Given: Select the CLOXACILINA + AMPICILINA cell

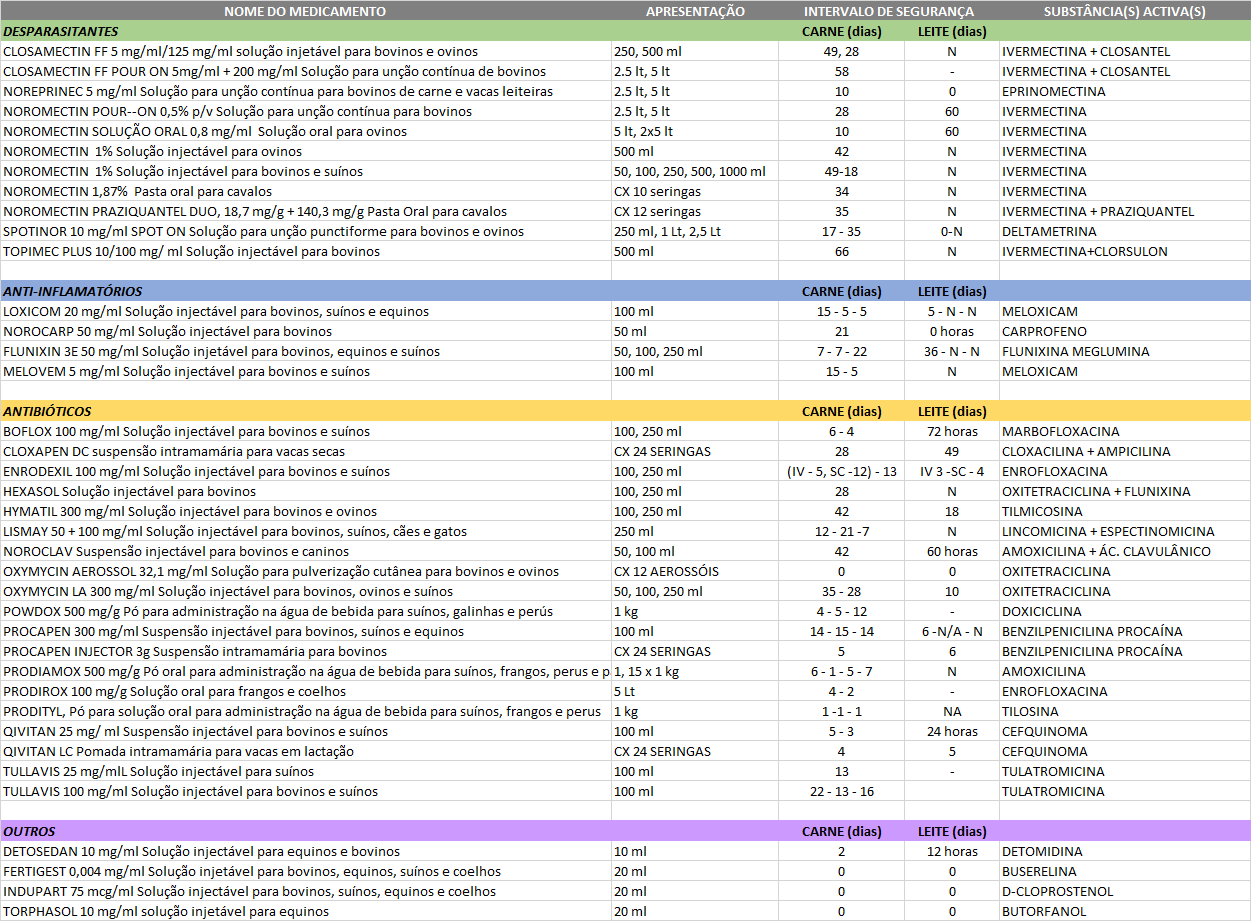Looking at the screenshot, I should point(1125,451).
